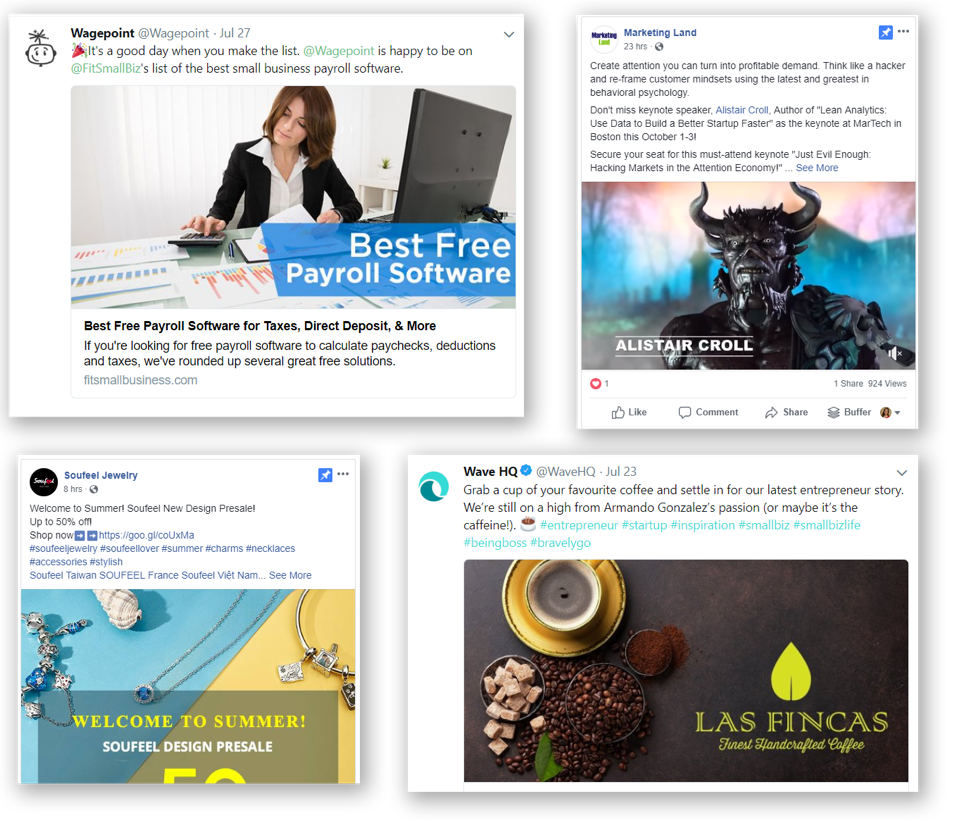Click the #entrepreneur hashtag
Image resolution: width=972 pixels, height=822 pixels.
click(579, 525)
